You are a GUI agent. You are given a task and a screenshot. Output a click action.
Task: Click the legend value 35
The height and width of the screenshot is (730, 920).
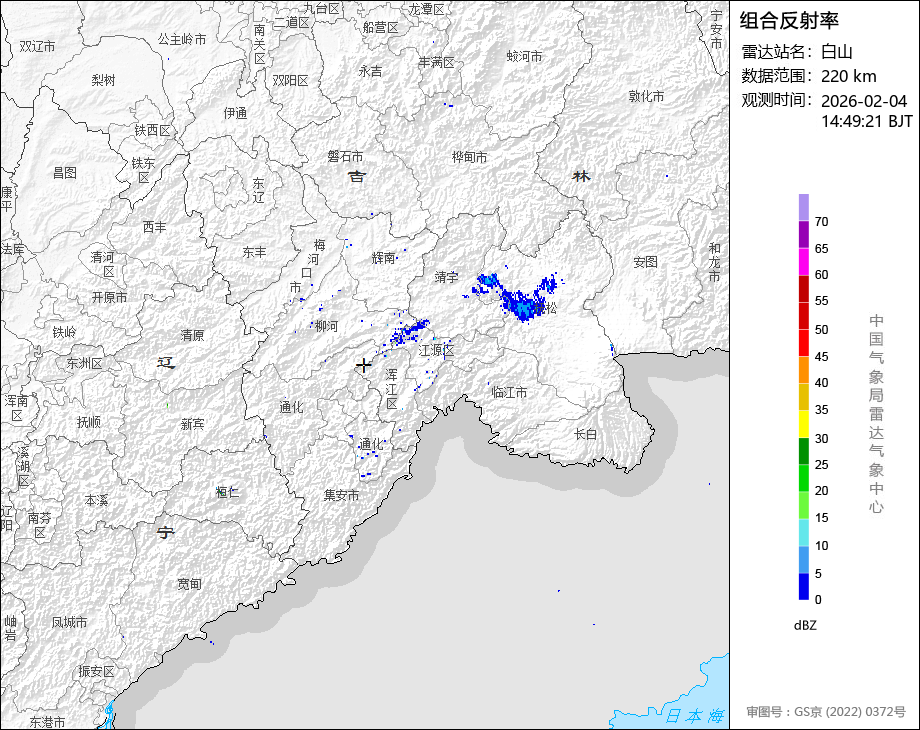(x=821, y=410)
